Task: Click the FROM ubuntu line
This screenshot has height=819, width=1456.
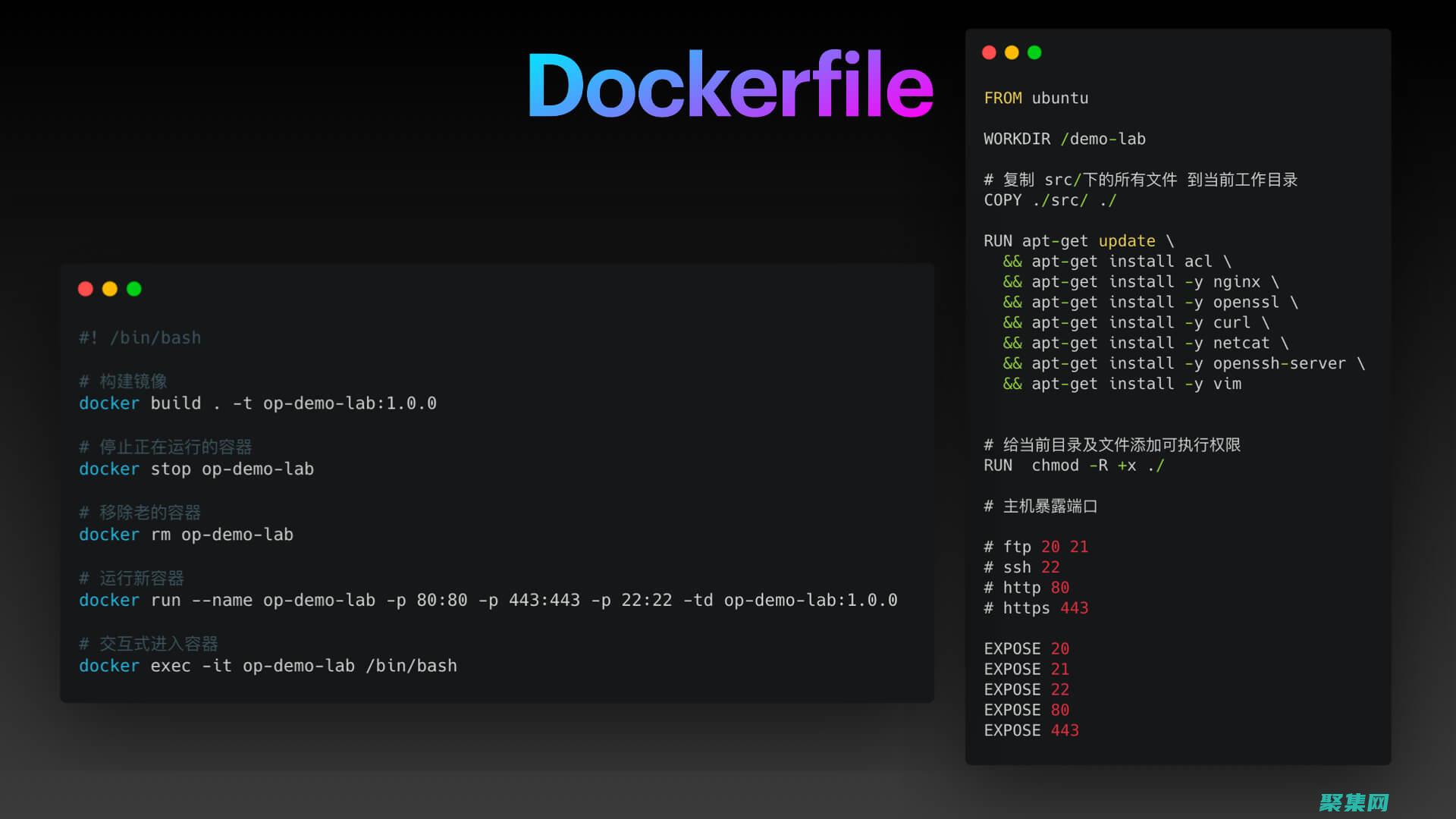Action: 1036,98
